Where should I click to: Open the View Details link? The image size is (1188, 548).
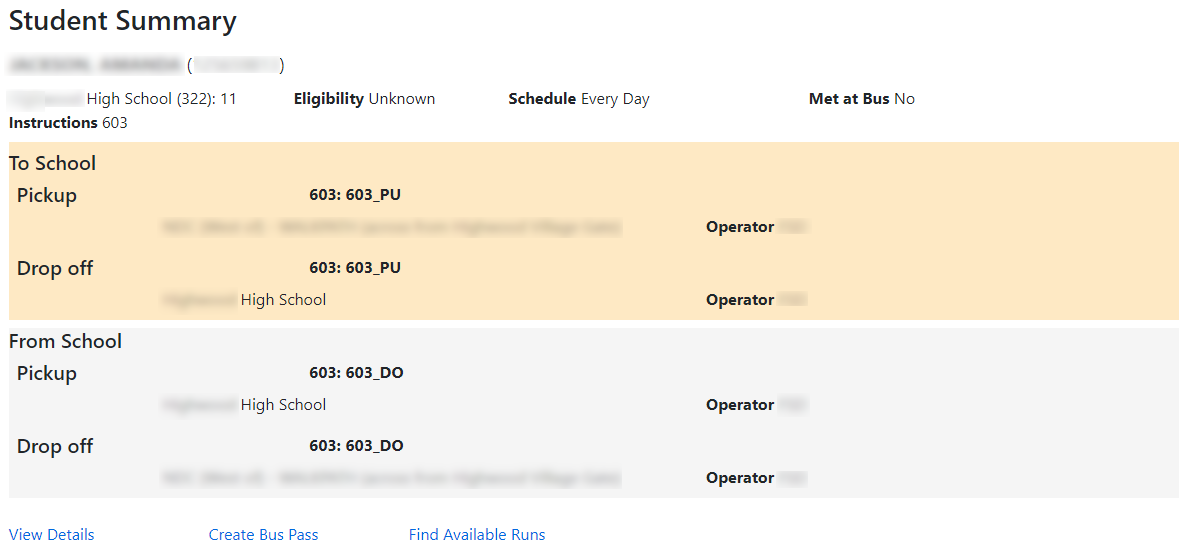[x=52, y=535]
